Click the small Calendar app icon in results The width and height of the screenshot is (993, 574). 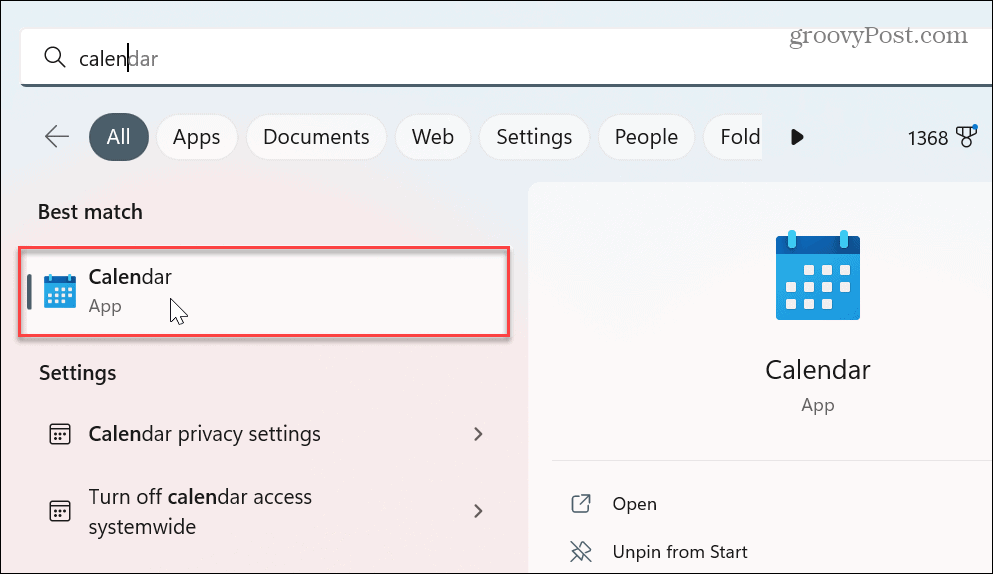(60, 291)
